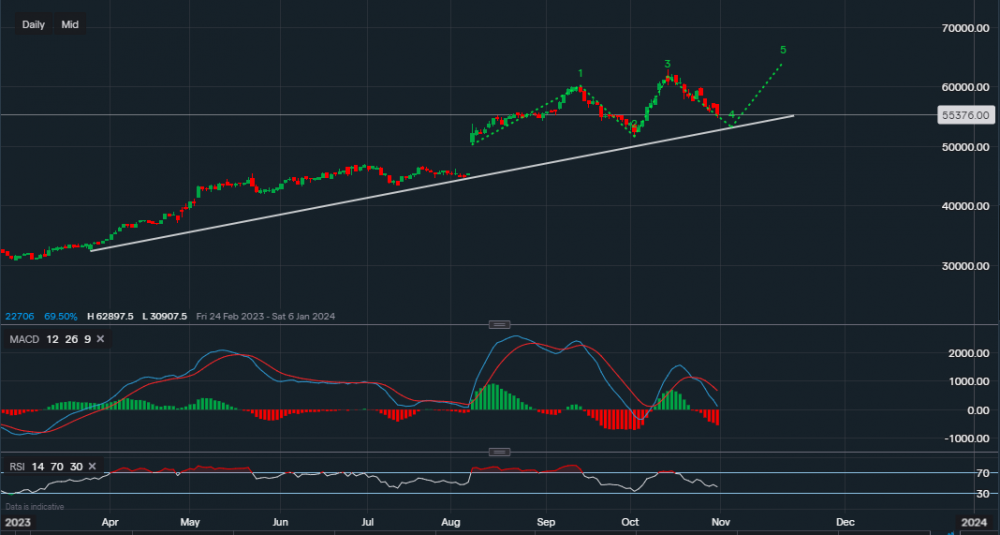The height and width of the screenshot is (535, 1000).
Task: Open the Daily timeframe dropdown
Action: click(34, 25)
